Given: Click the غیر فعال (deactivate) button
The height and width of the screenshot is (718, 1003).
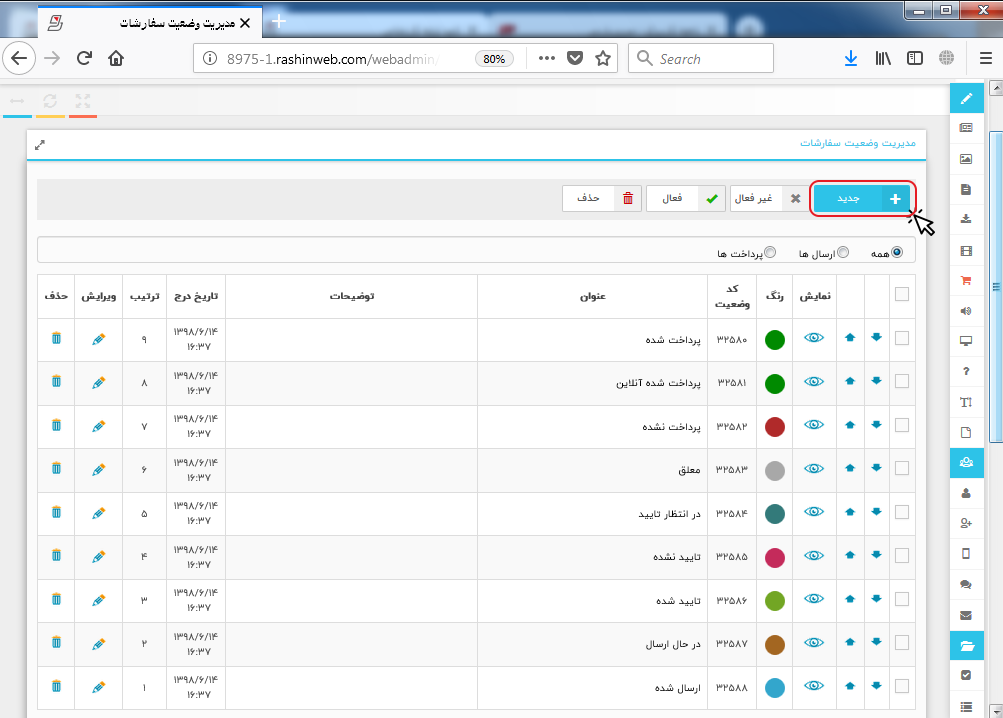Looking at the screenshot, I should pos(769,198).
